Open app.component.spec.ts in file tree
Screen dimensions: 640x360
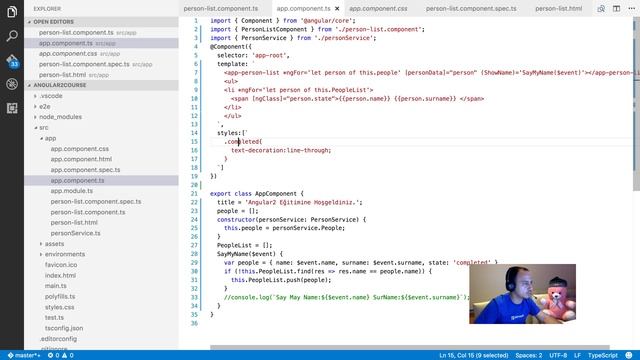85,170
